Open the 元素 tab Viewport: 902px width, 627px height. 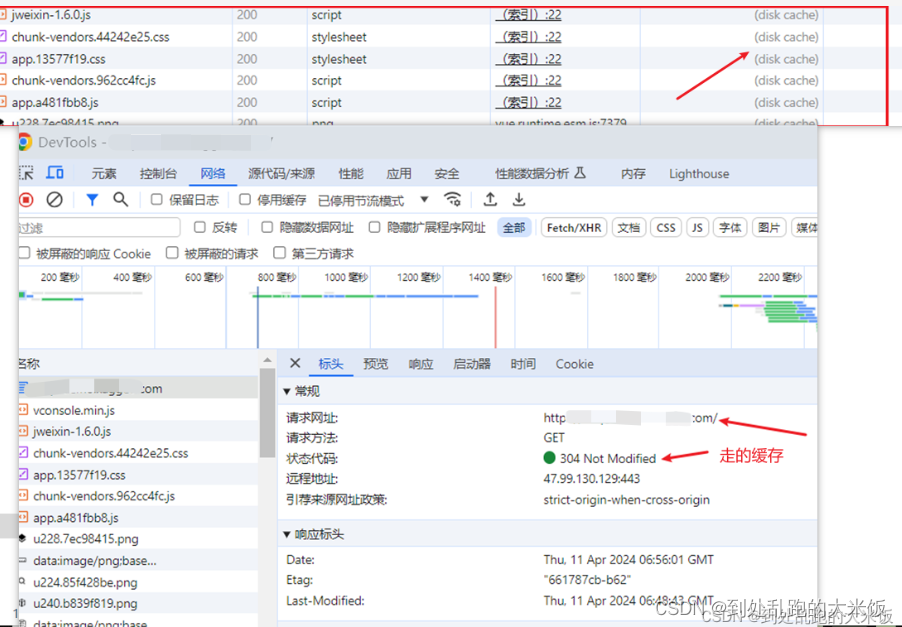coord(104,174)
